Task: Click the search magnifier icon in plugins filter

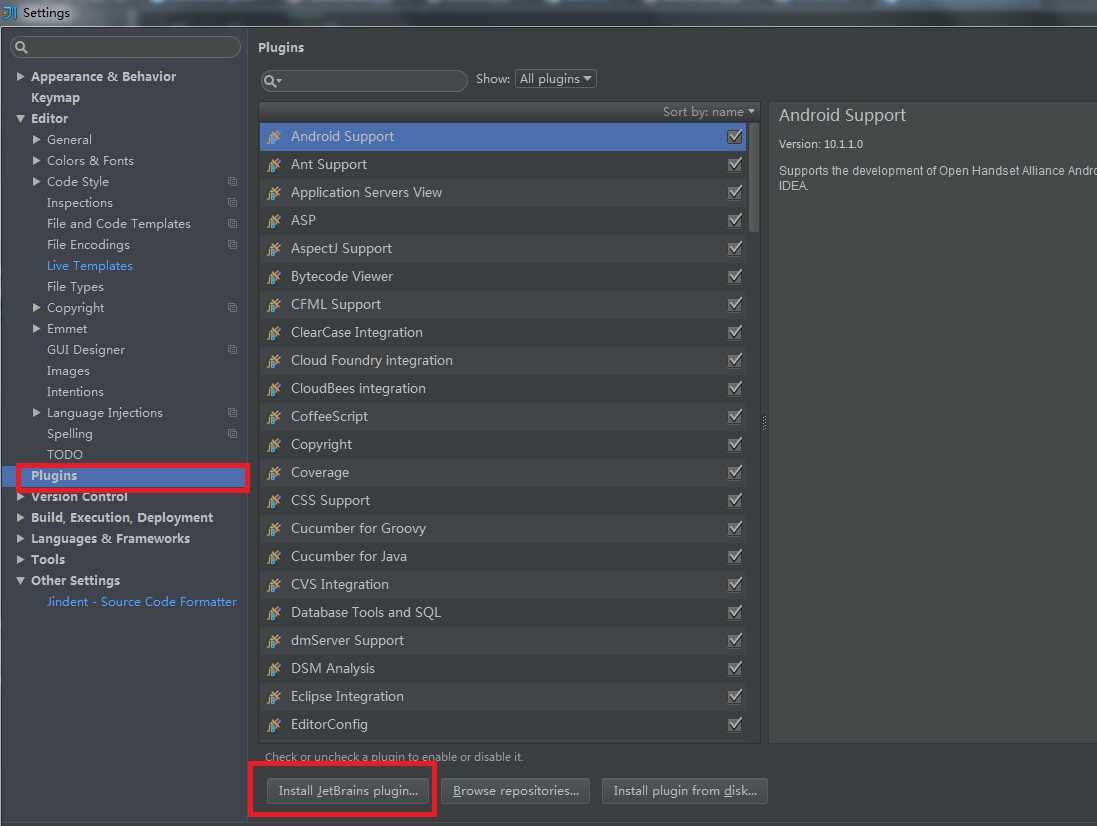Action: [x=272, y=81]
